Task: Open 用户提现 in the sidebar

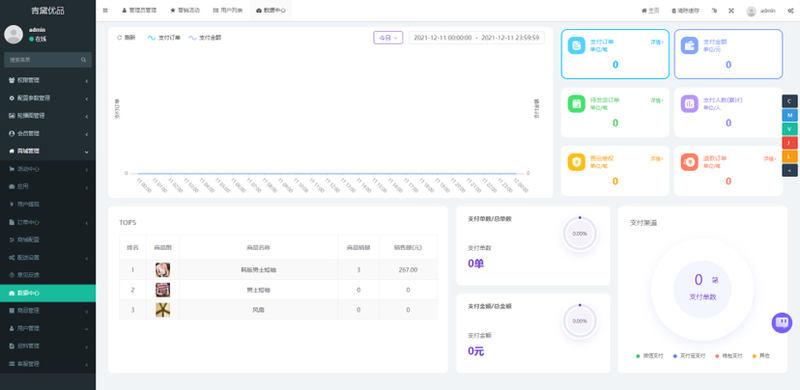Action: (x=48, y=204)
